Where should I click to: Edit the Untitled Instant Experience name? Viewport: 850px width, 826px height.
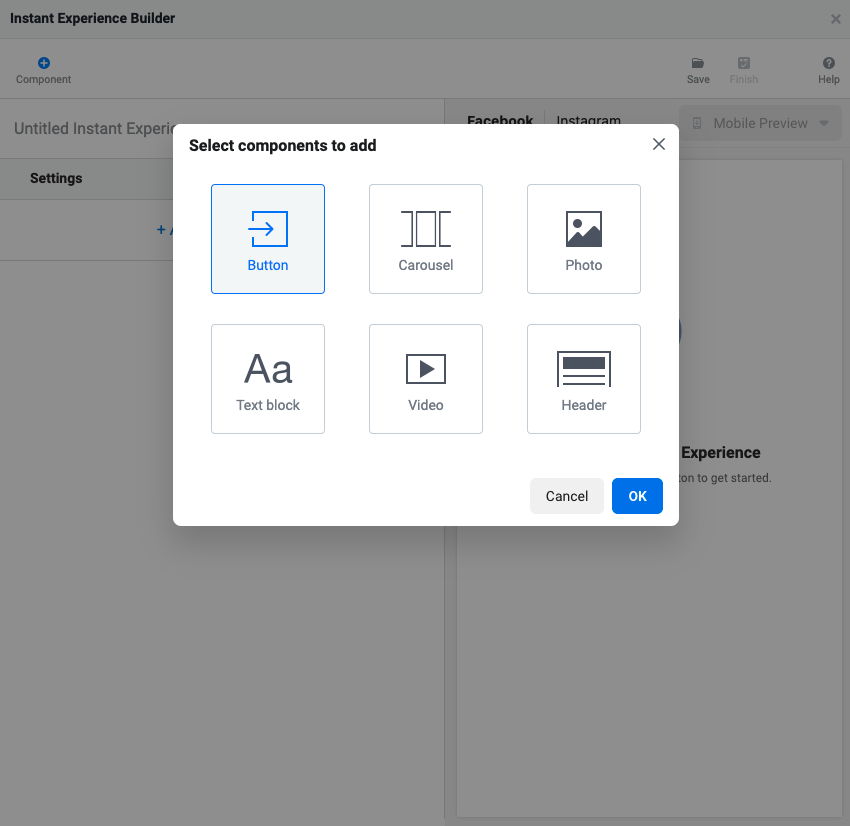click(94, 128)
